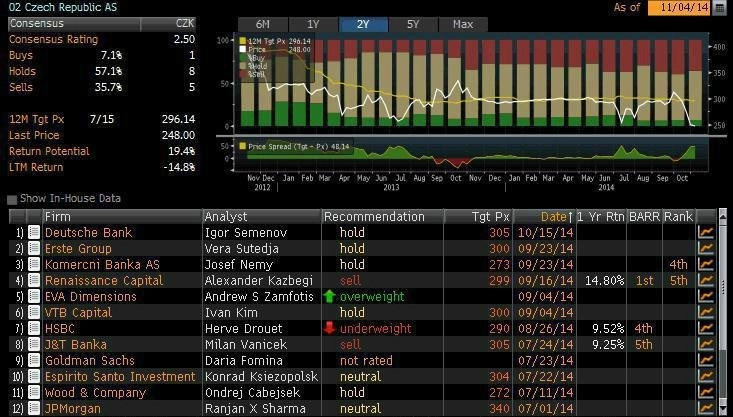Open the Goldman Sachs firm link
Image resolution: width=733 pixels, height=417 pixels.
point(89,360)
